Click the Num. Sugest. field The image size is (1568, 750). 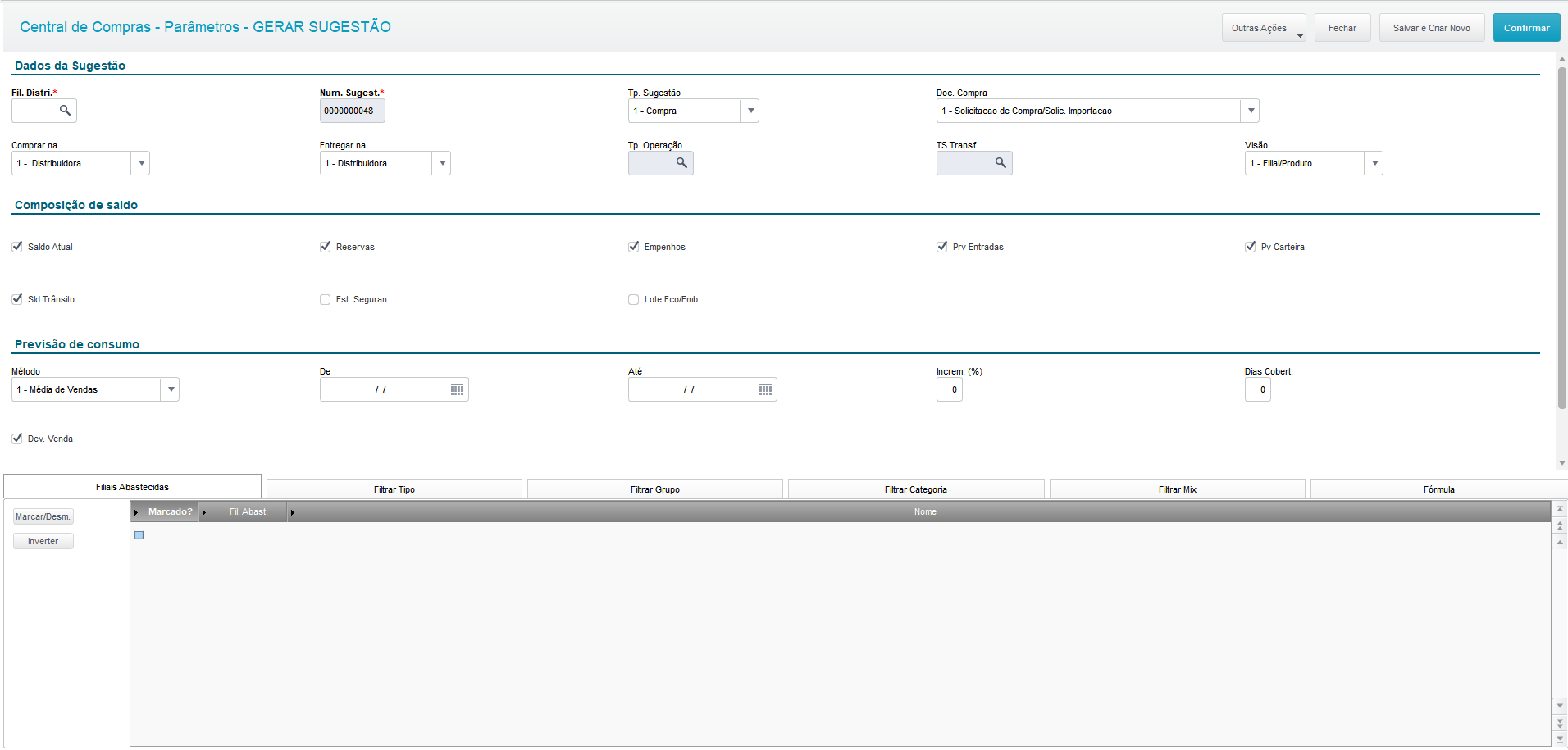point(352,111)
